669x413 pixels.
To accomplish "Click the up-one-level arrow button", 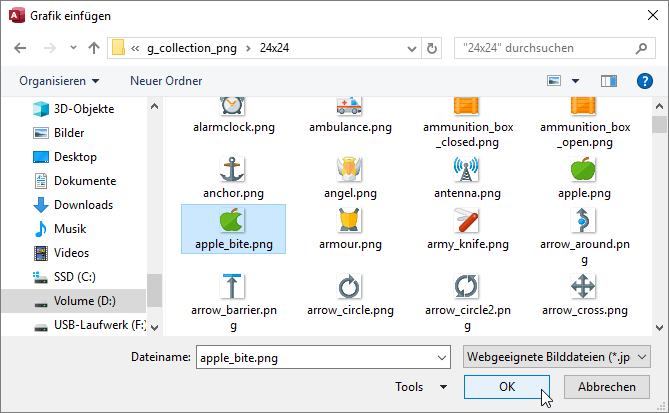I will point(93,48).
